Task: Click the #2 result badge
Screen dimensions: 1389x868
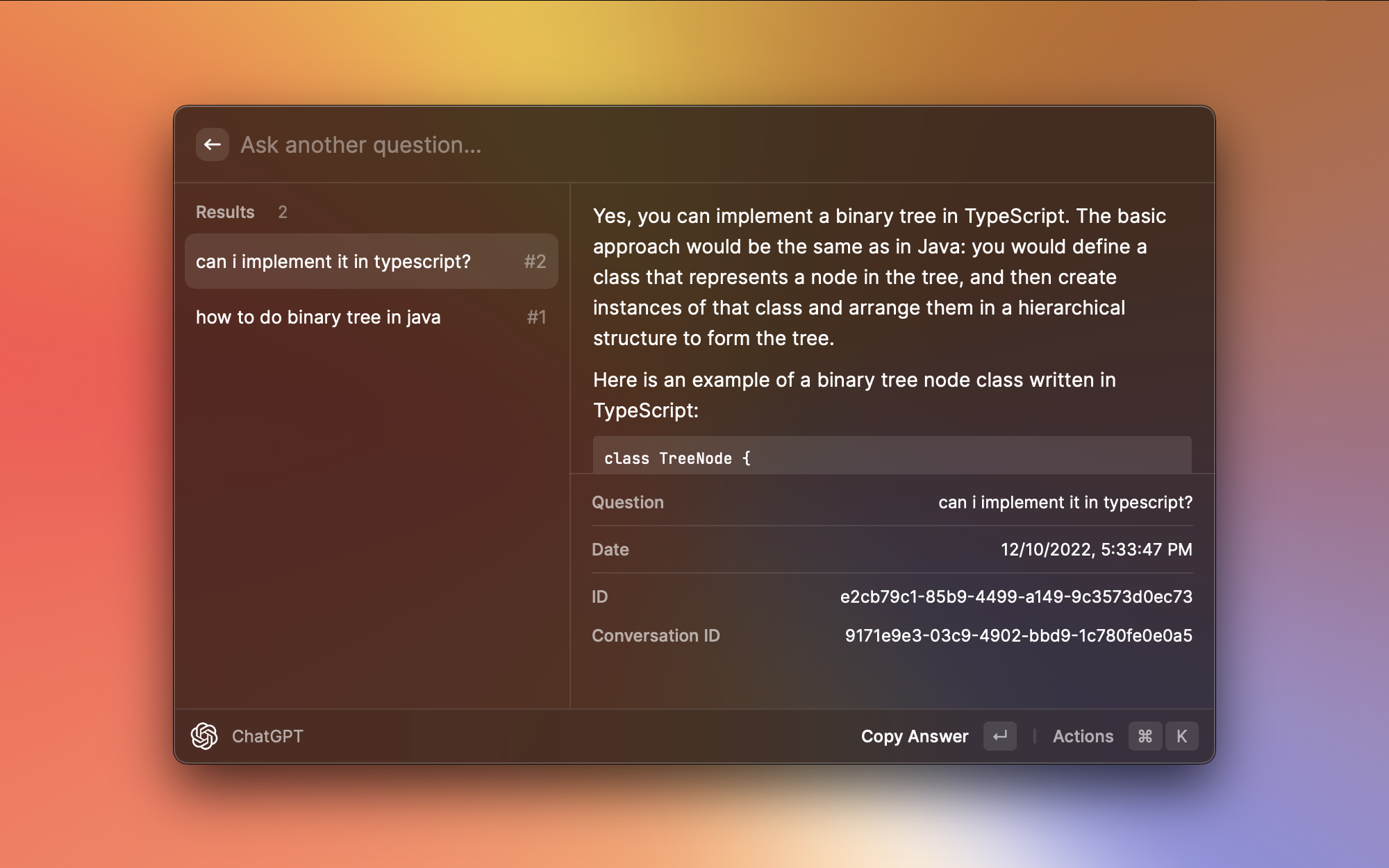Action: 535,262
